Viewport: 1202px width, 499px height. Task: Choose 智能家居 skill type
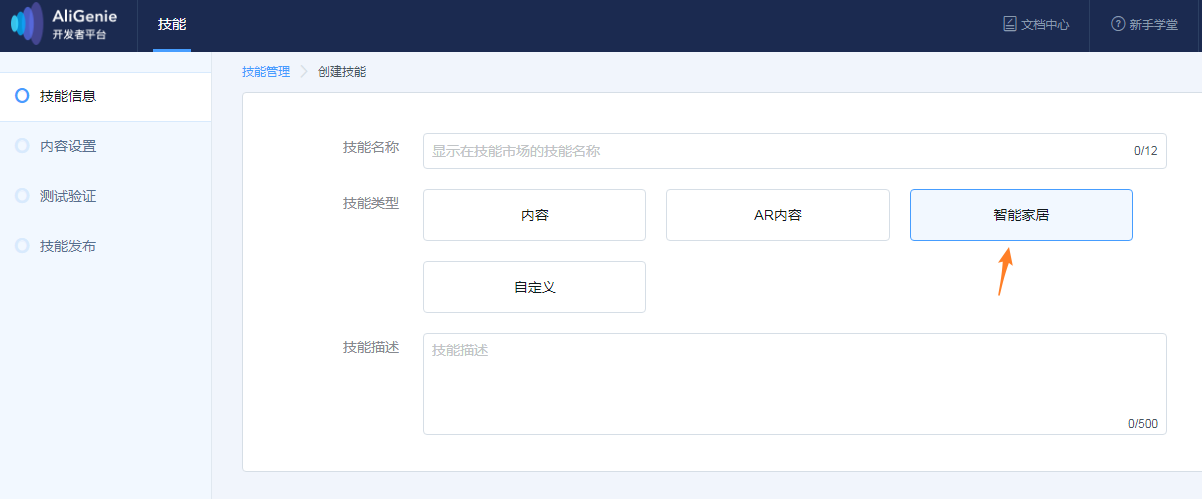coord(1021,215)
